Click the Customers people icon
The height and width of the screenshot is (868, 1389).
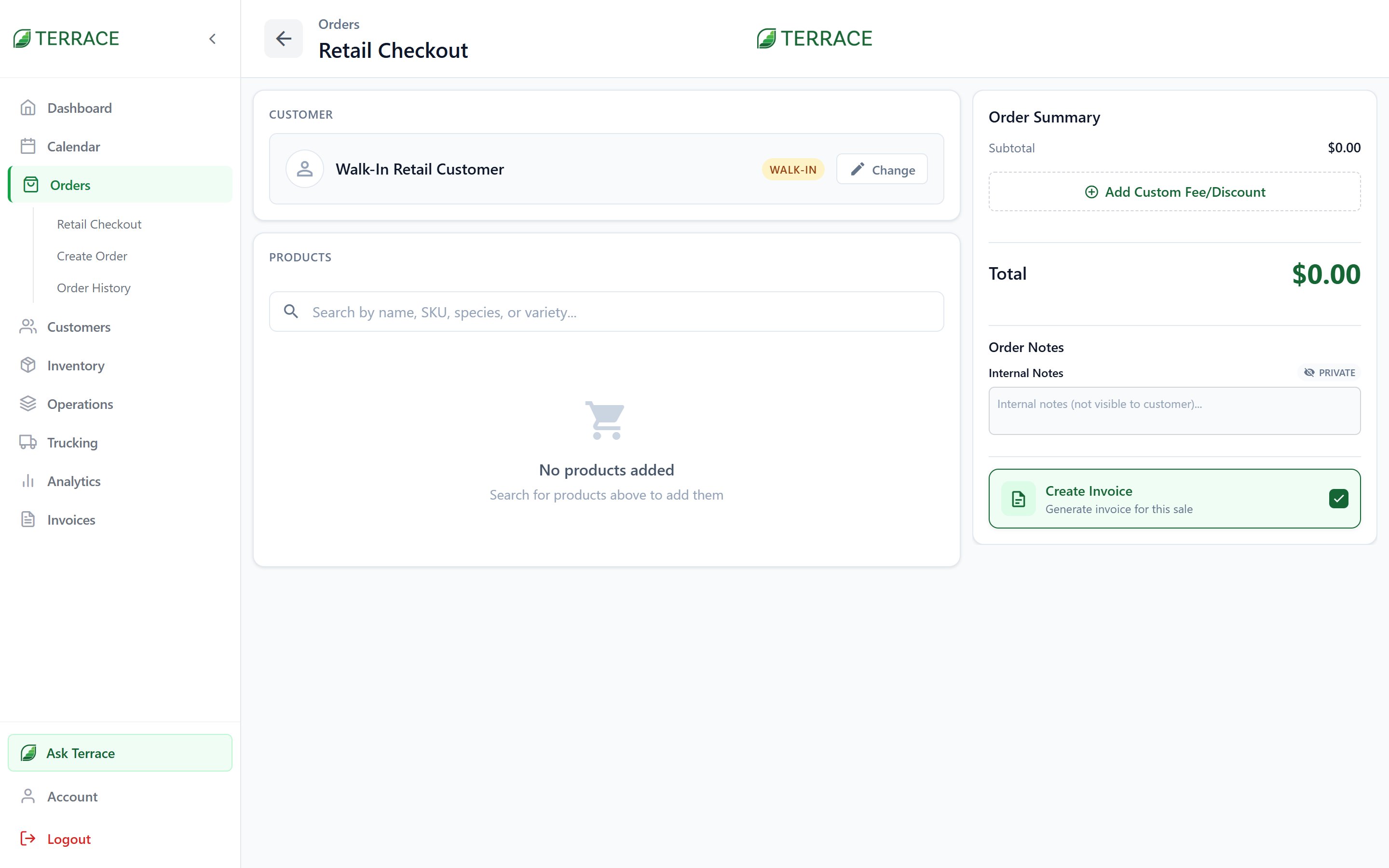(28, 326)
